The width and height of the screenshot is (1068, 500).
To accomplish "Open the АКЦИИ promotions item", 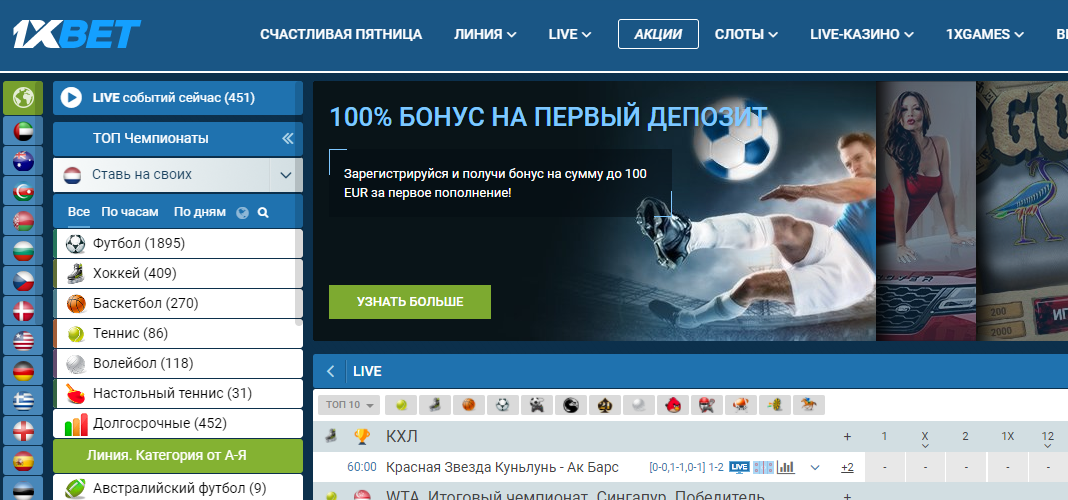I will click(658, 34).
